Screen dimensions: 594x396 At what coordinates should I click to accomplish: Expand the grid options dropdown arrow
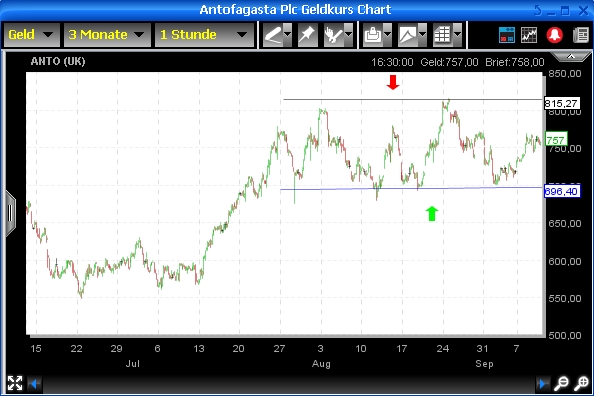coord(458,35)
